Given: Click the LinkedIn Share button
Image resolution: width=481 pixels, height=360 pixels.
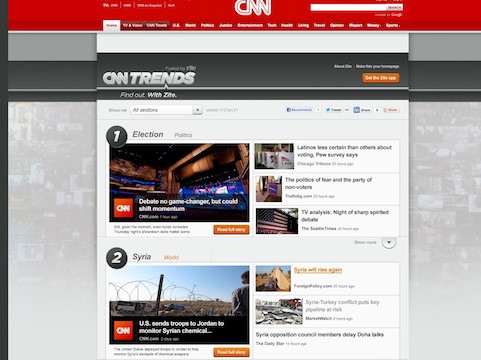Looking at the screenshot, I should (x=362, y=110).
